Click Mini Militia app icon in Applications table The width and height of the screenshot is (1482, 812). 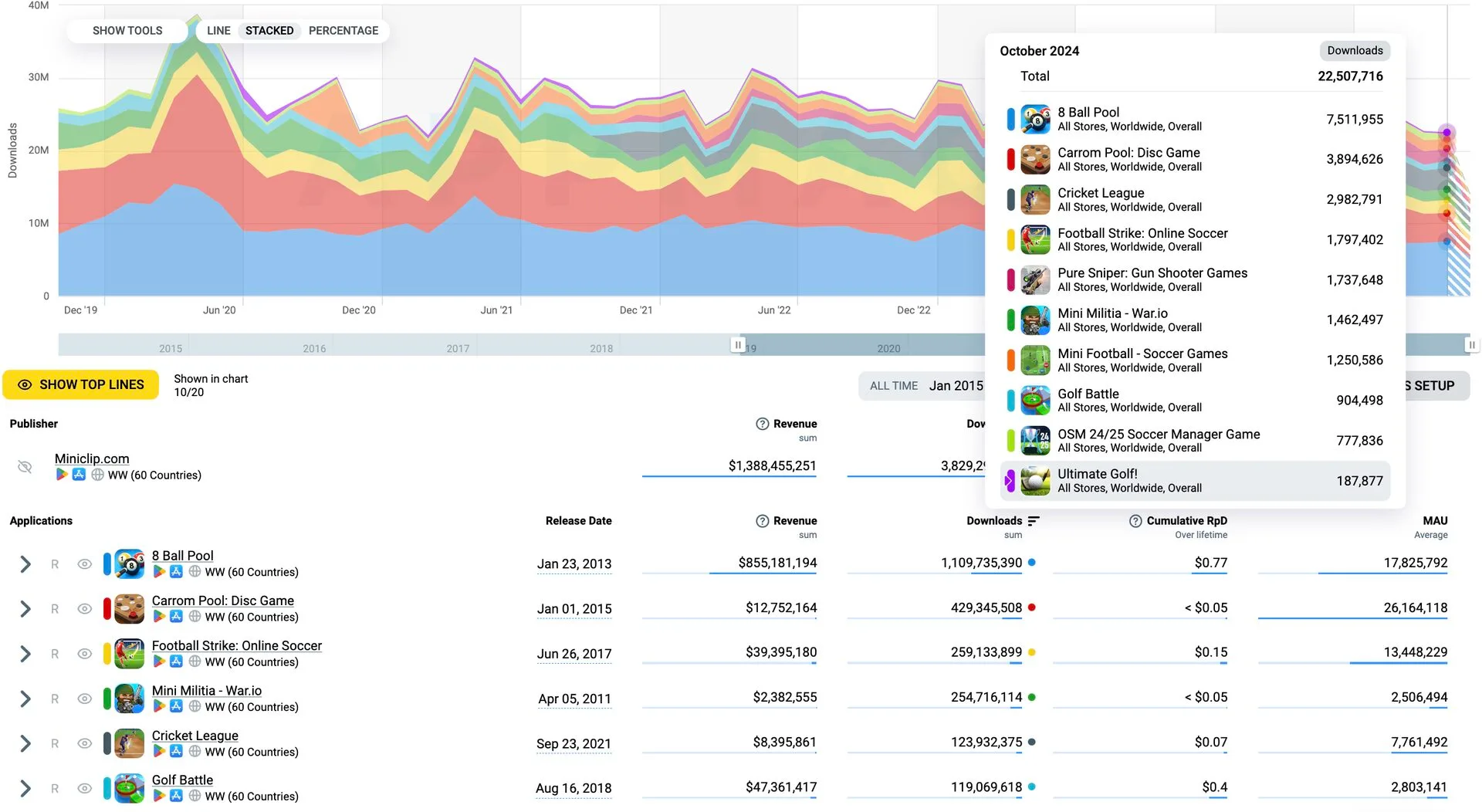coord(130,699)
